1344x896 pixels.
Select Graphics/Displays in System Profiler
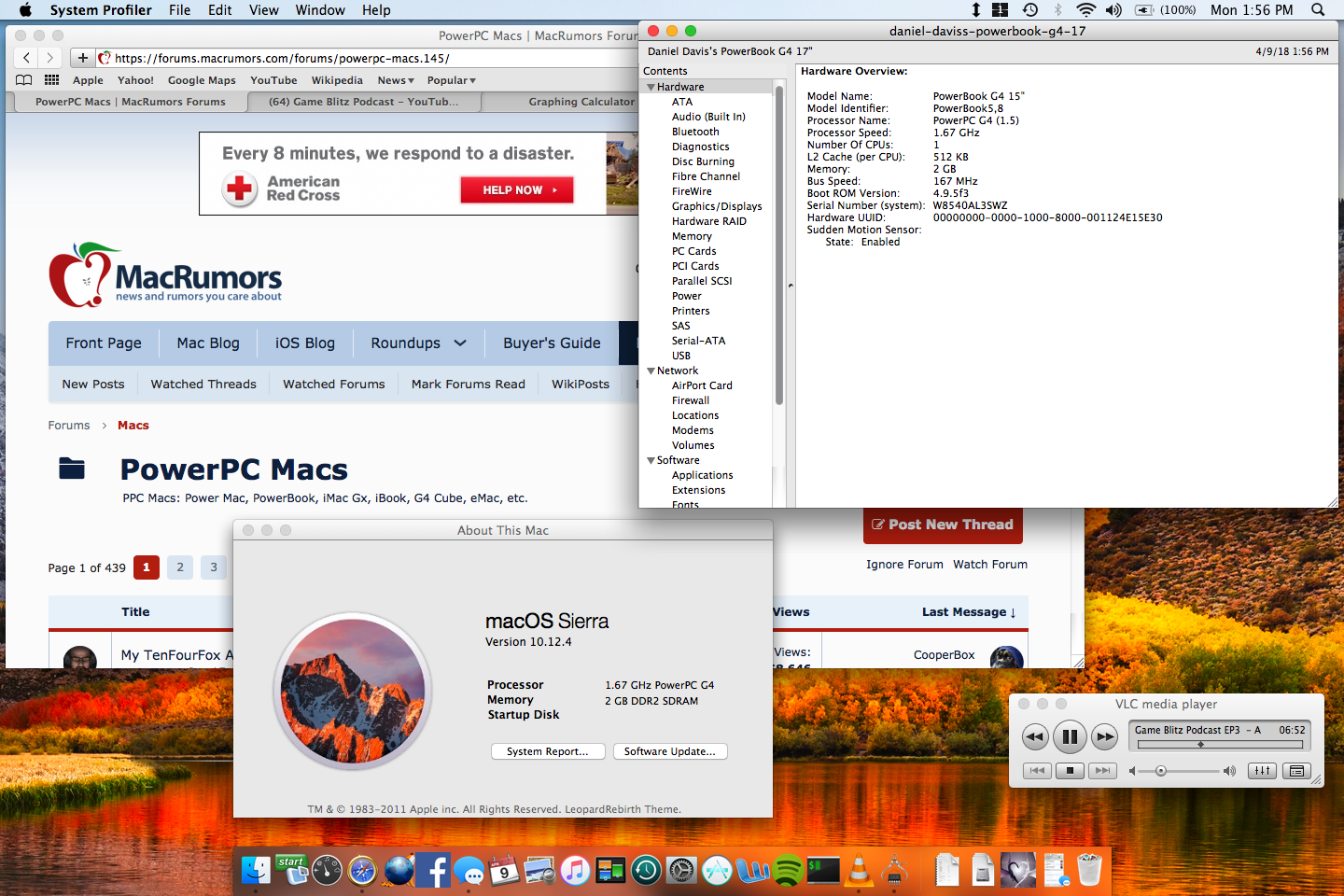point(717,206)
